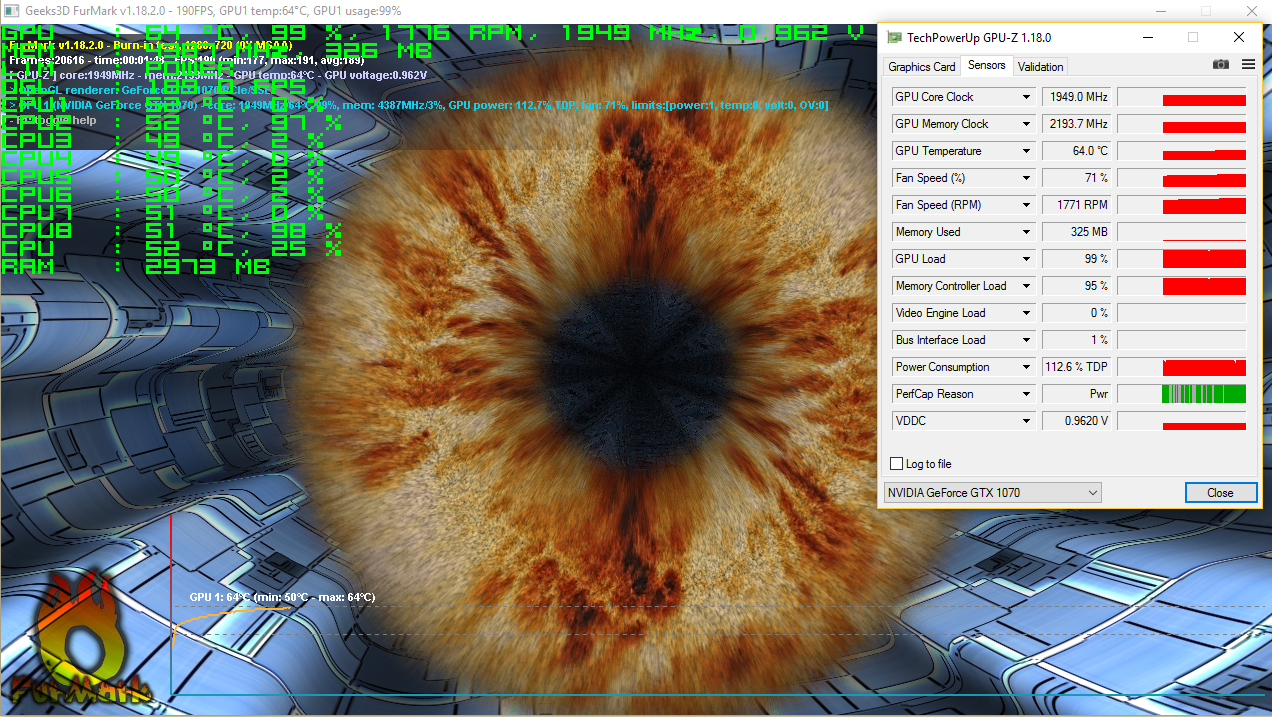Click the RAM 2973 MB overlay reading
The height and width of the screenshot is (717, 1272).
(136, 267)
